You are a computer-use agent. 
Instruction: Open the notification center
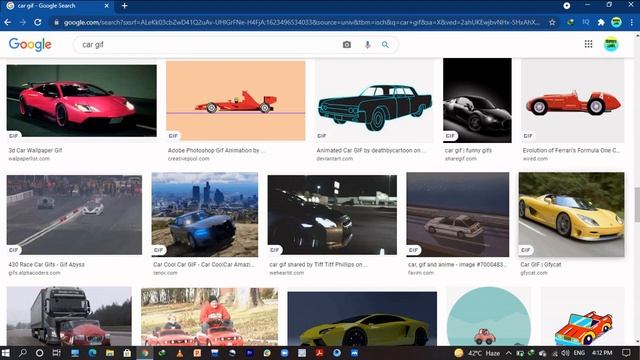point(626,353)
